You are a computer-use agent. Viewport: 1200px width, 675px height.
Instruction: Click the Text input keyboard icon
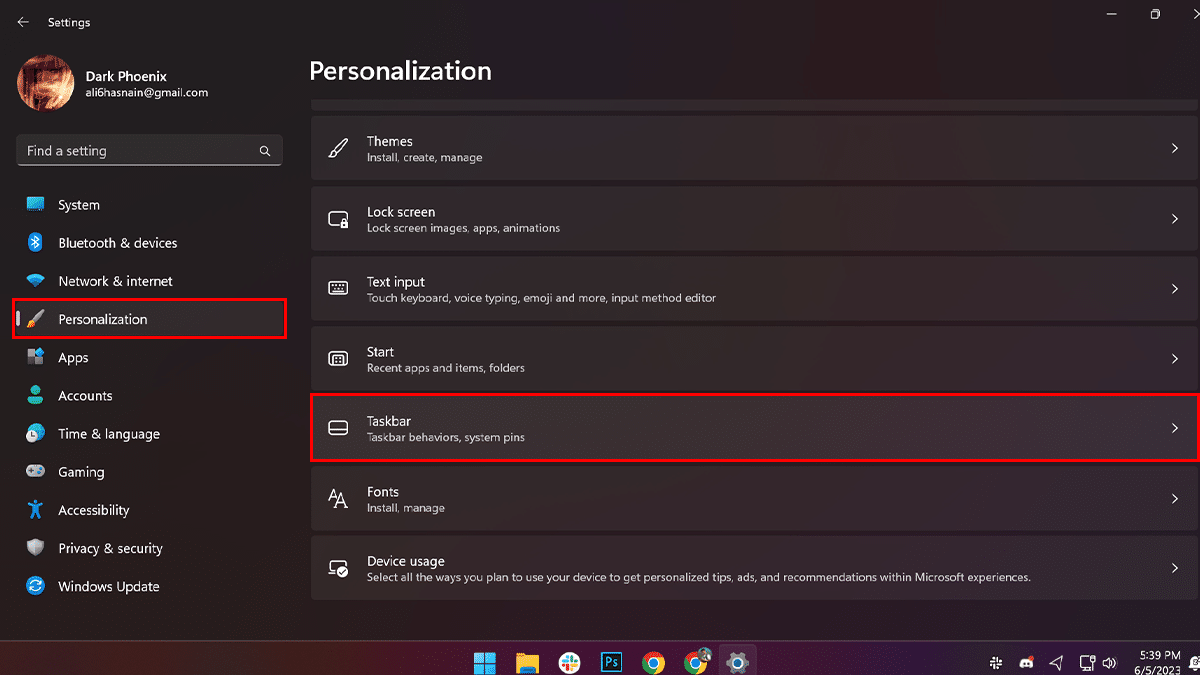pyautogui.click(x=338, y=289)
